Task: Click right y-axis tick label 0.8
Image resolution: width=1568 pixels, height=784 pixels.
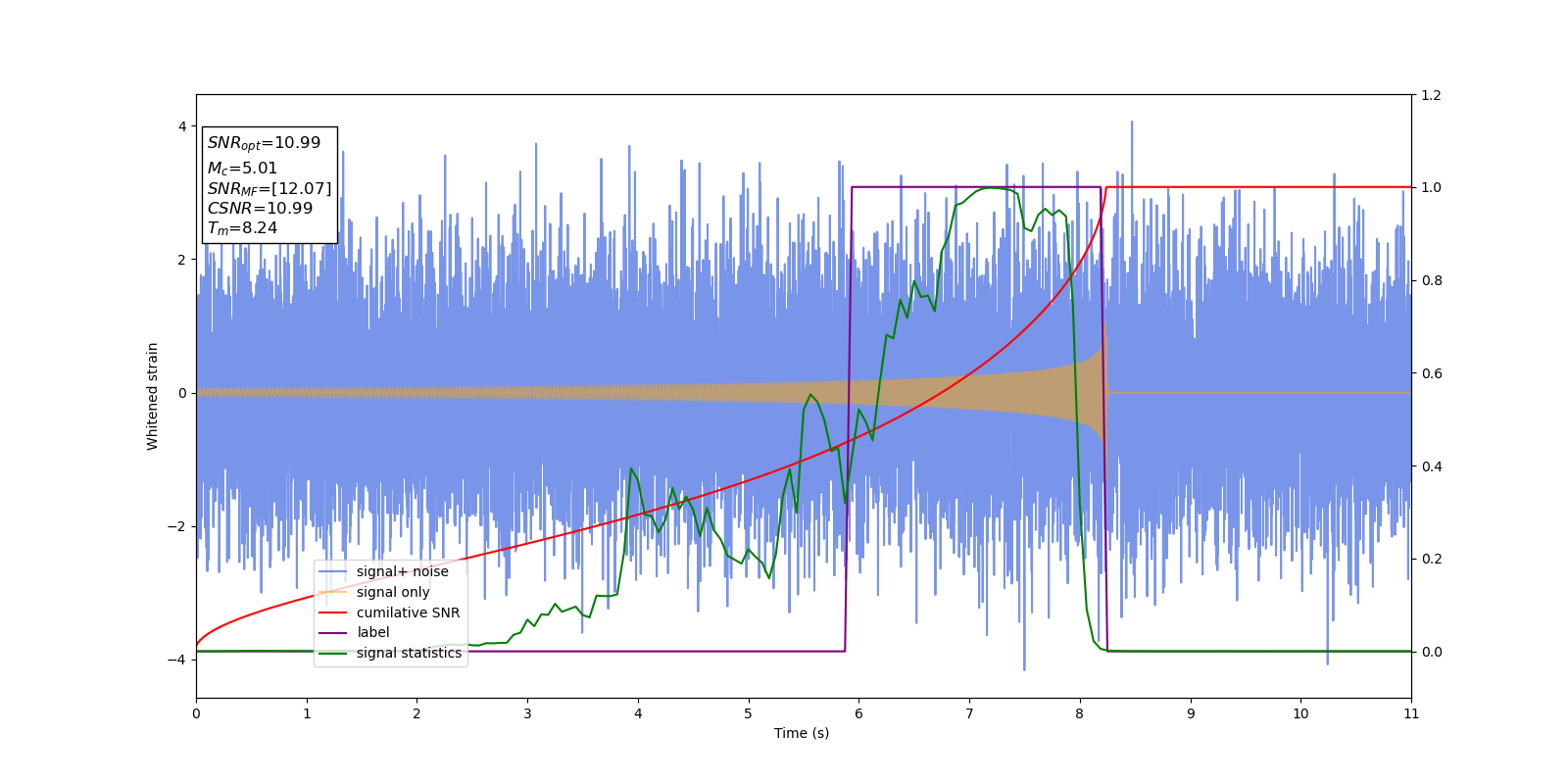Action: 1431,280
